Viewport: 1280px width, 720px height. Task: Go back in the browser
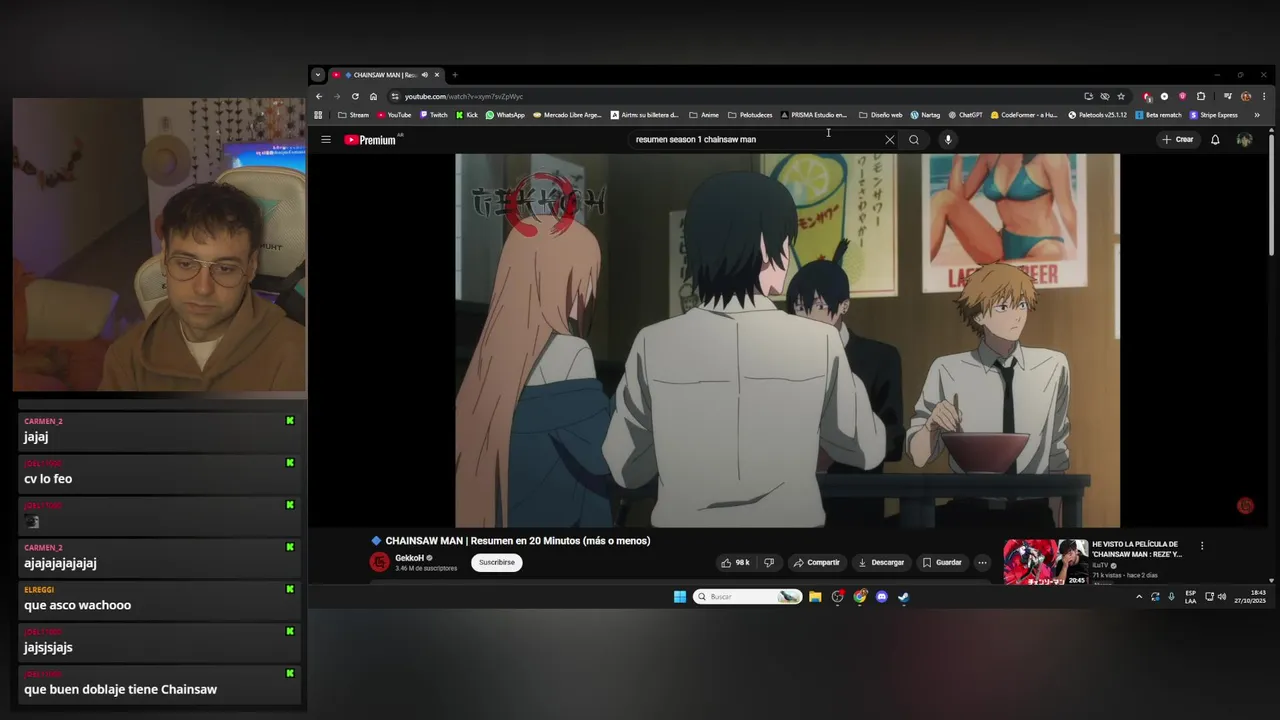pyautogui.click(x=319, y=97)
